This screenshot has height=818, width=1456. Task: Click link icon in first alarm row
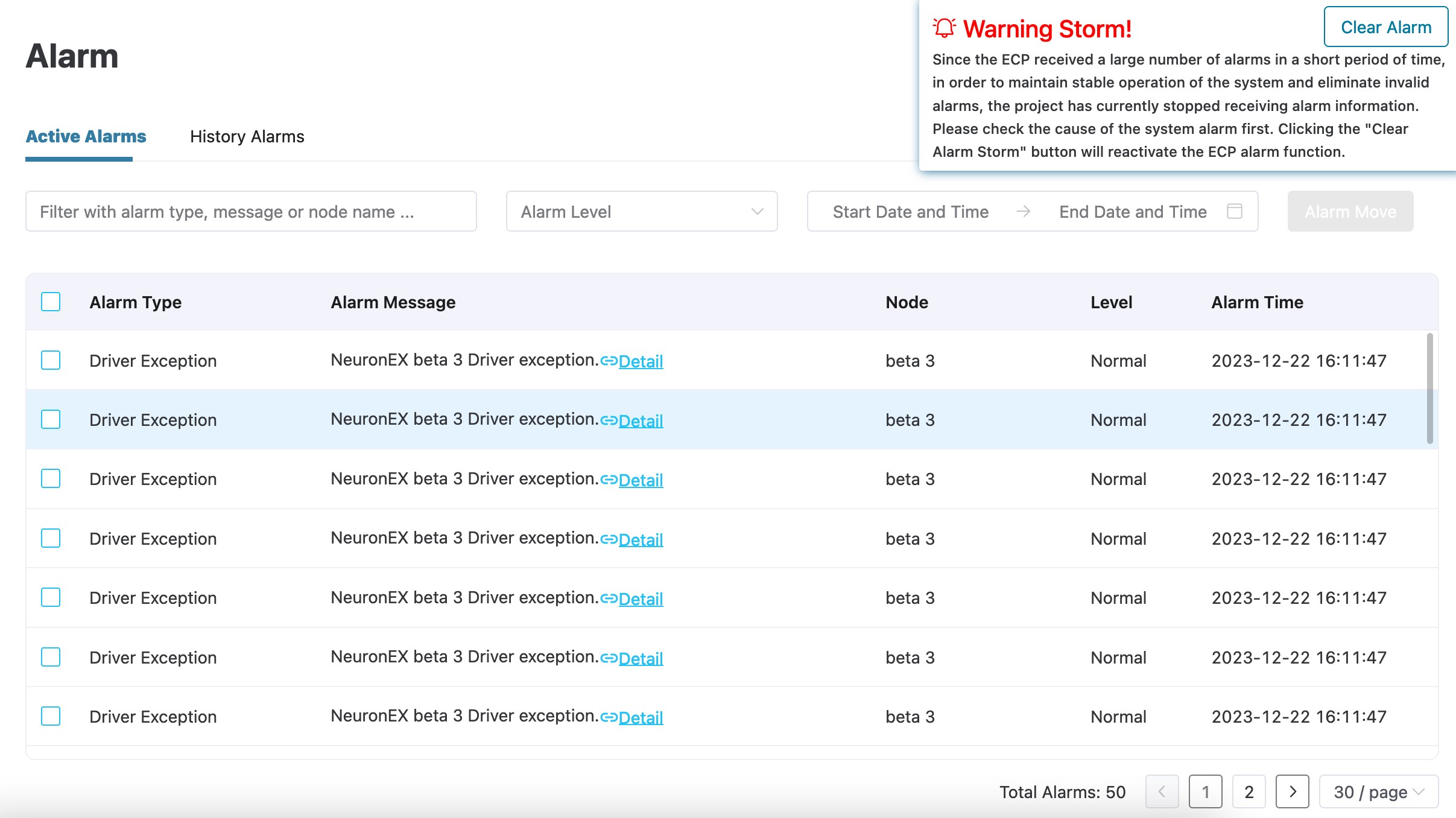point(609,361)
